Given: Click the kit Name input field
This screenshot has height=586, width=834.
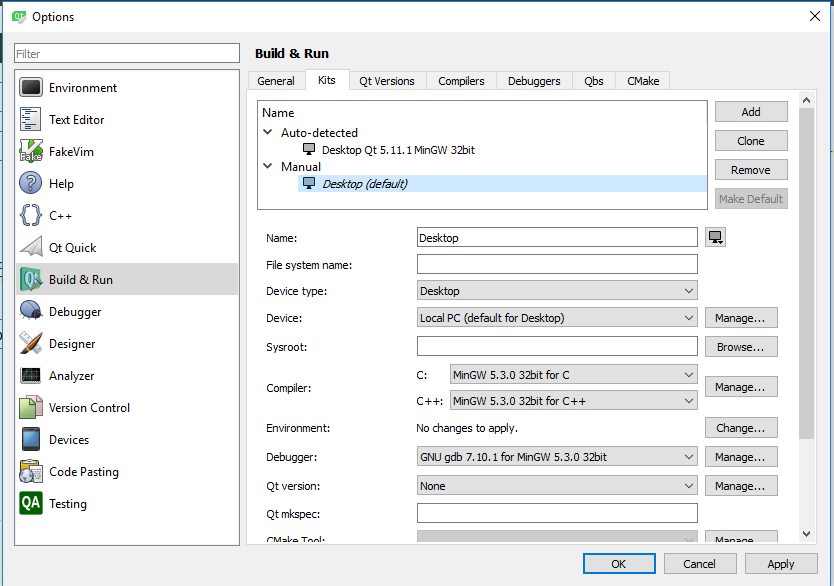Looking at the screenshot, I should pos(557,237).
